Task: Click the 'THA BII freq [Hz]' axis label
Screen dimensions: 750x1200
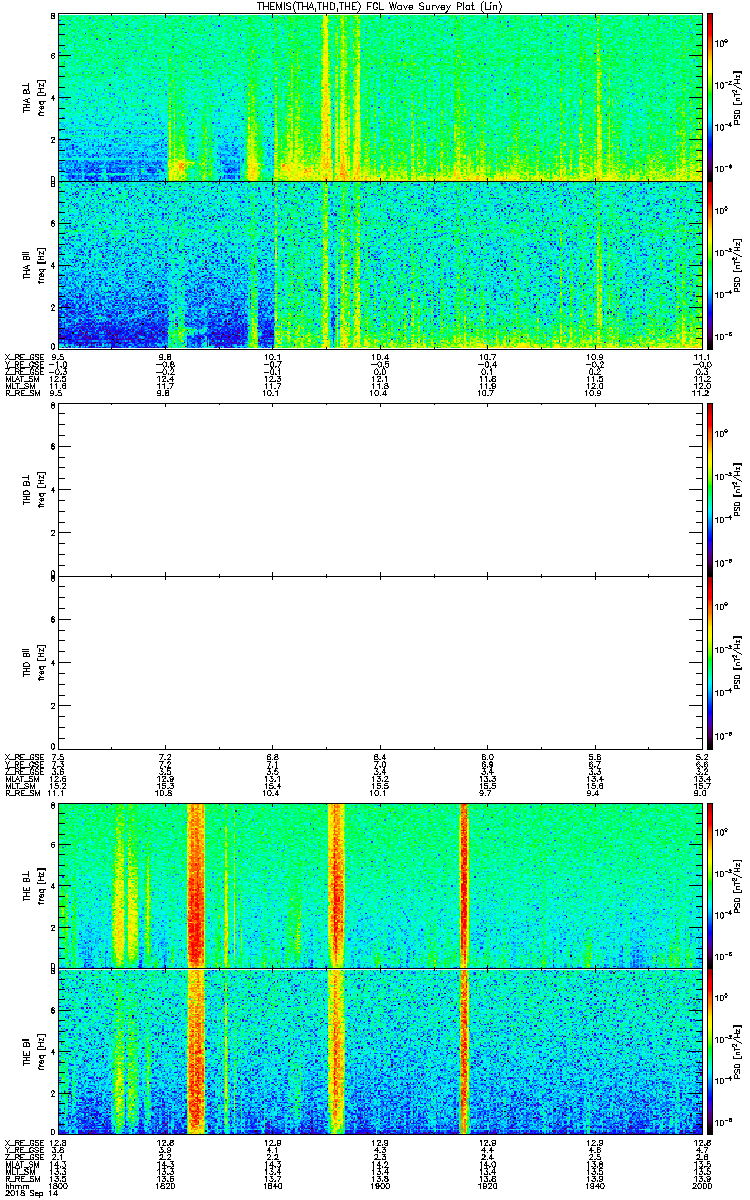Action: tap(33, 265)
